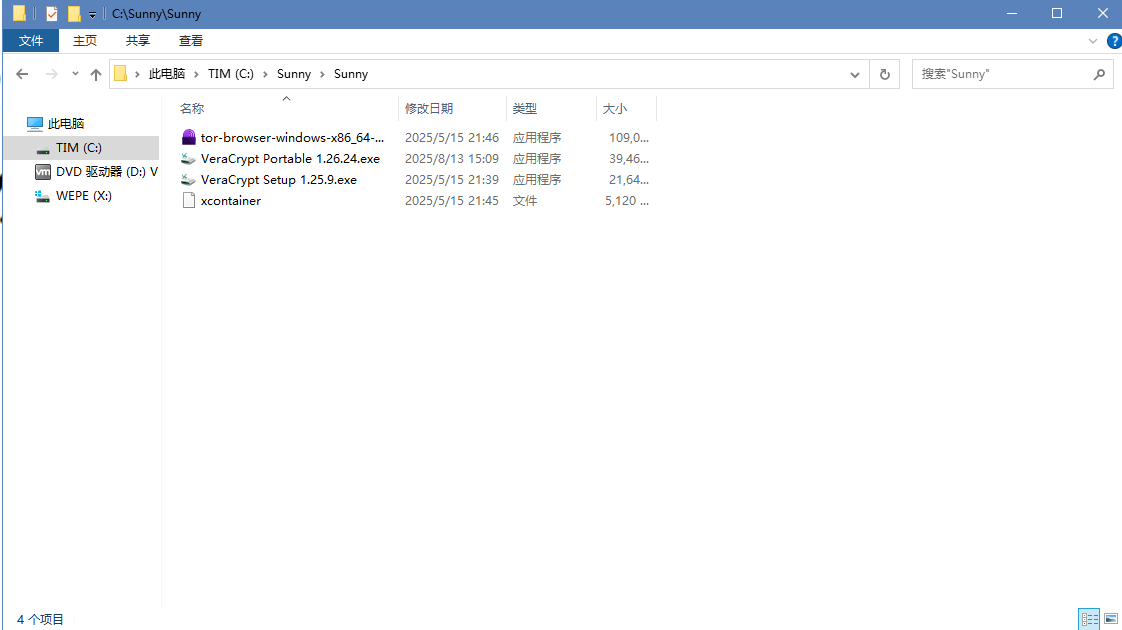1122x630 pixels.
Task: Switch to details view in status bar
Action: click(1089, 619)
